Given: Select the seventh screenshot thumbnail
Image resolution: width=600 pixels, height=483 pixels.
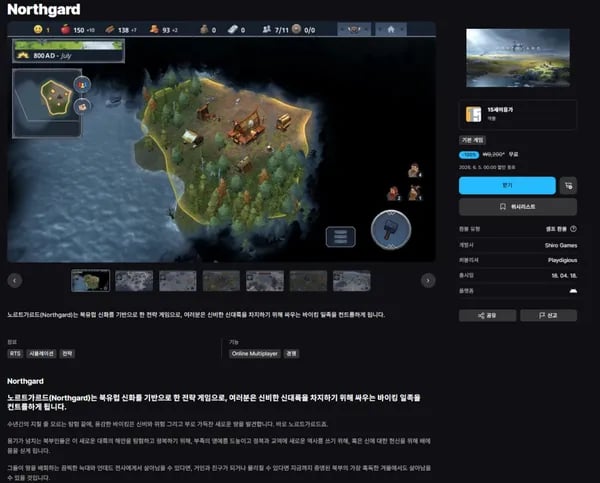Looking at the screenshot, I should [x=352, y=281].
